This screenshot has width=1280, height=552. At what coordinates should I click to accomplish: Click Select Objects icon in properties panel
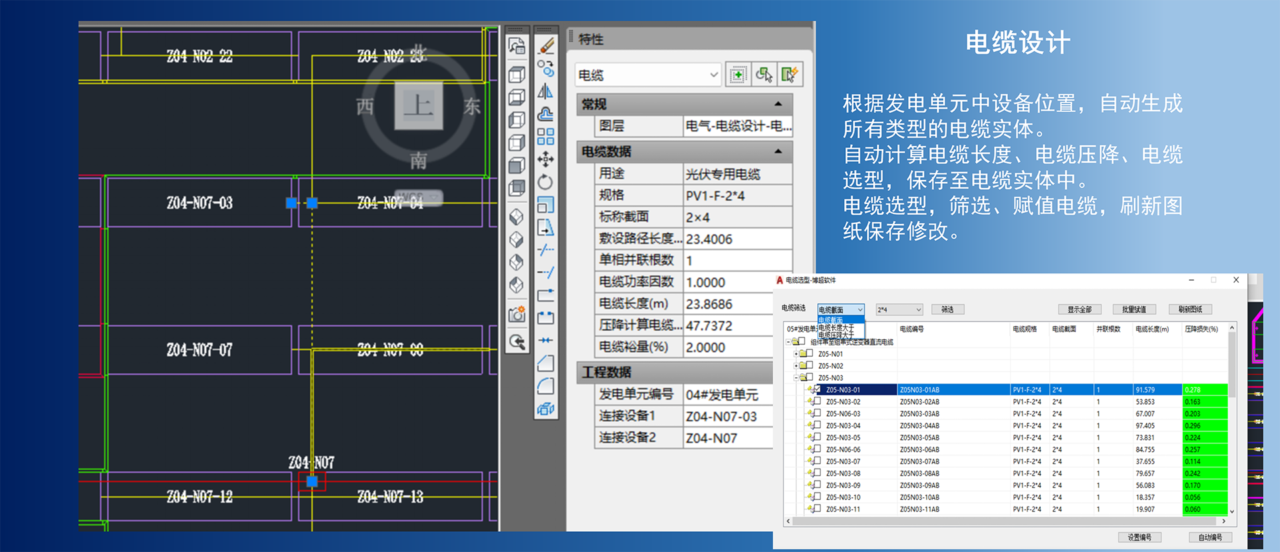764,75
